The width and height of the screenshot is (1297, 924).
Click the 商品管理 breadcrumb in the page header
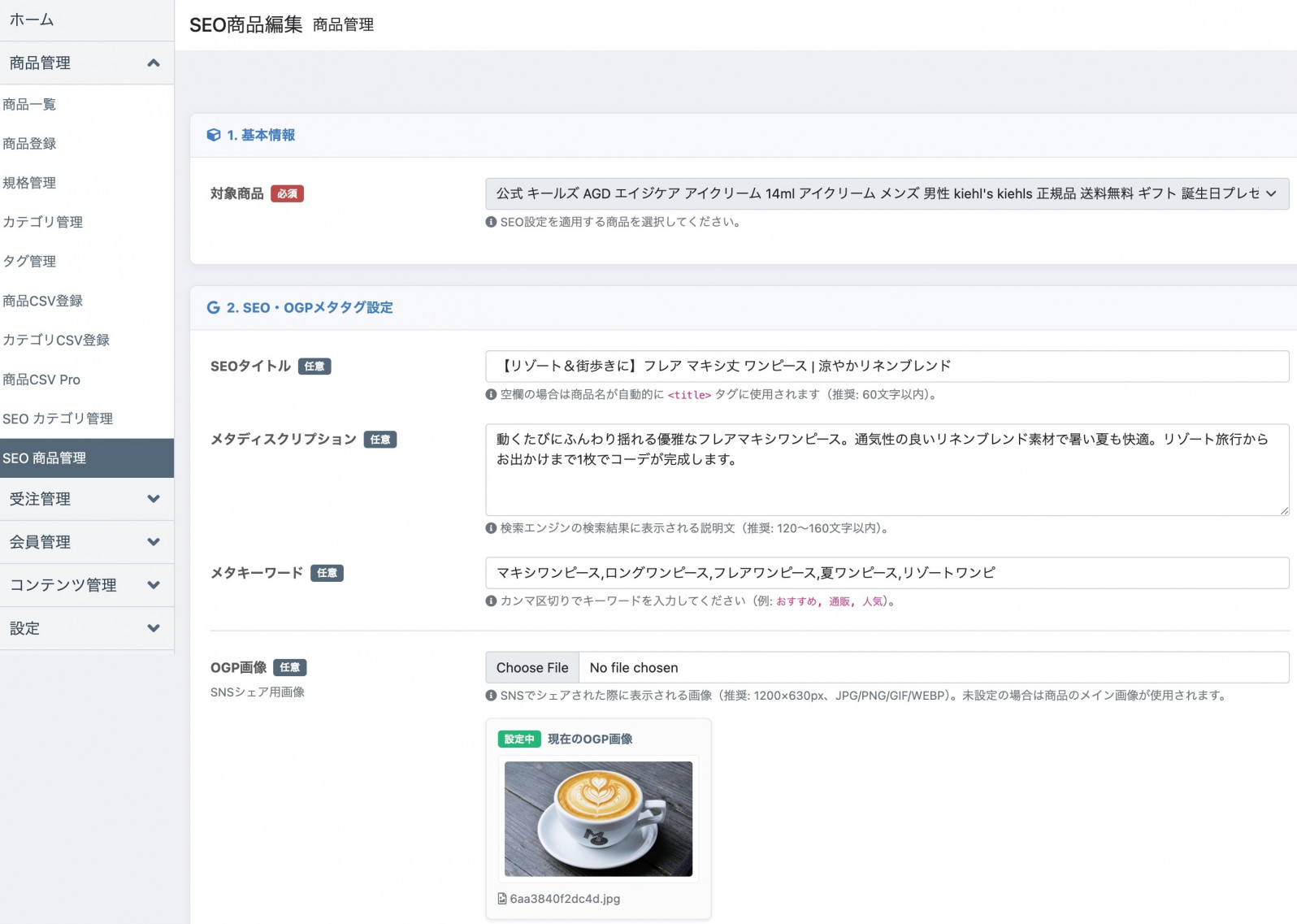tap(343, 24)
